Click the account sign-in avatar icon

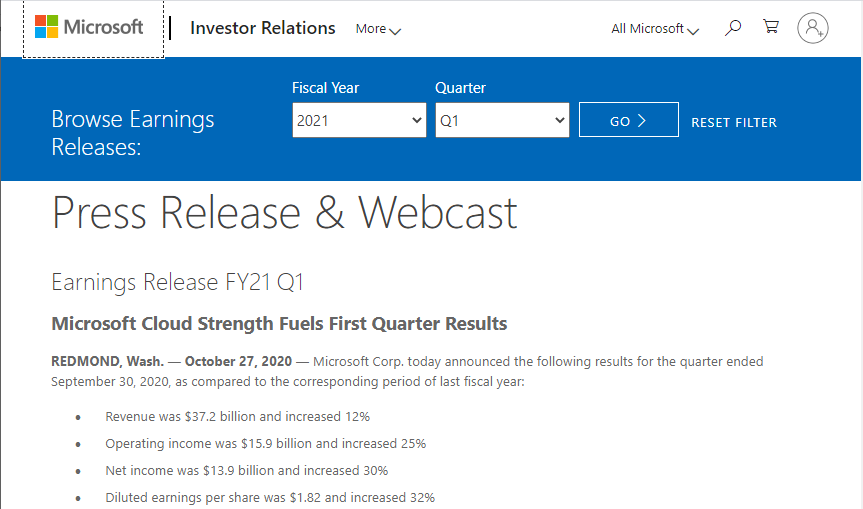(813, 28)
